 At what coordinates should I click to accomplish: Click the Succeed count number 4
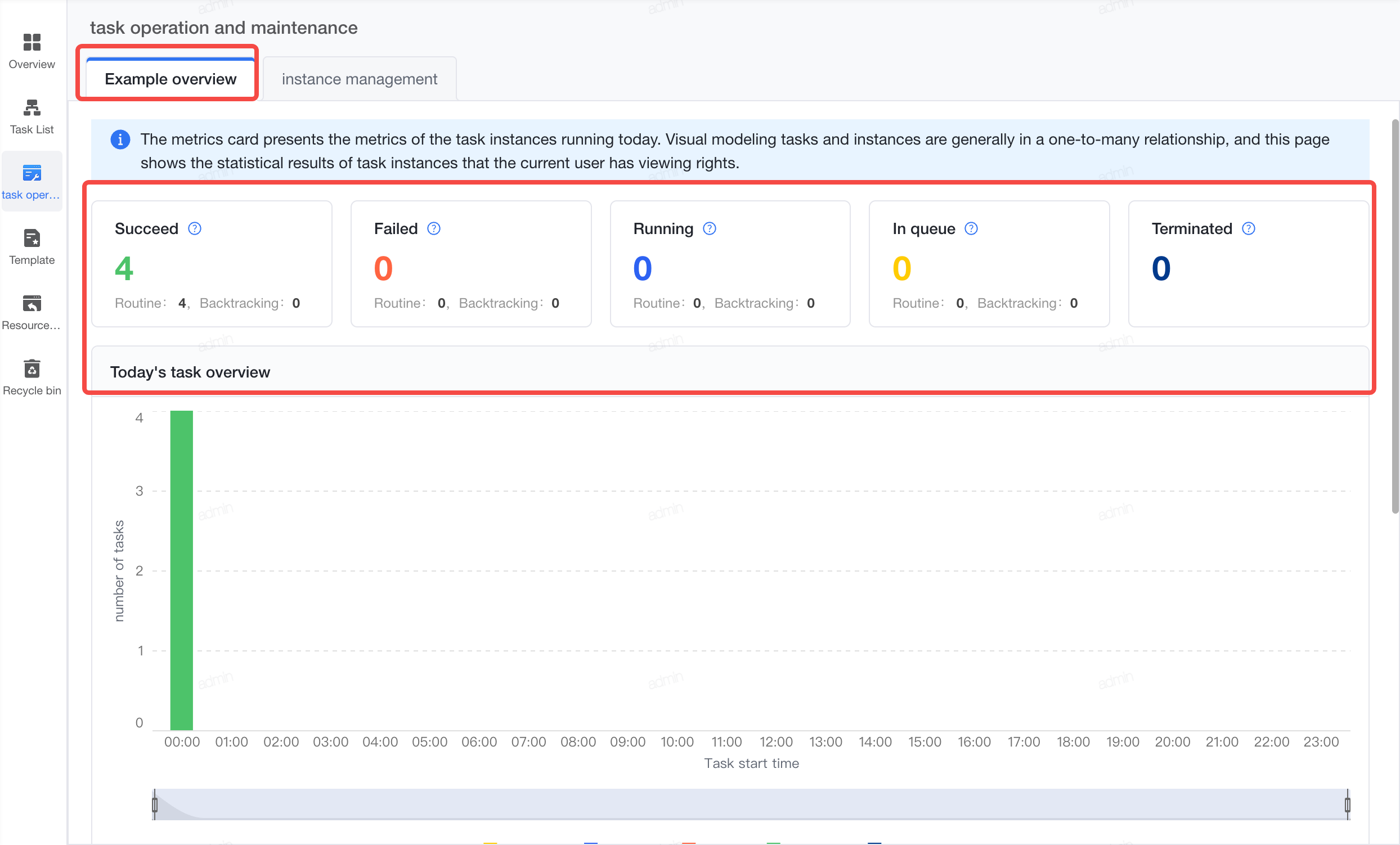tap(124, 268)
